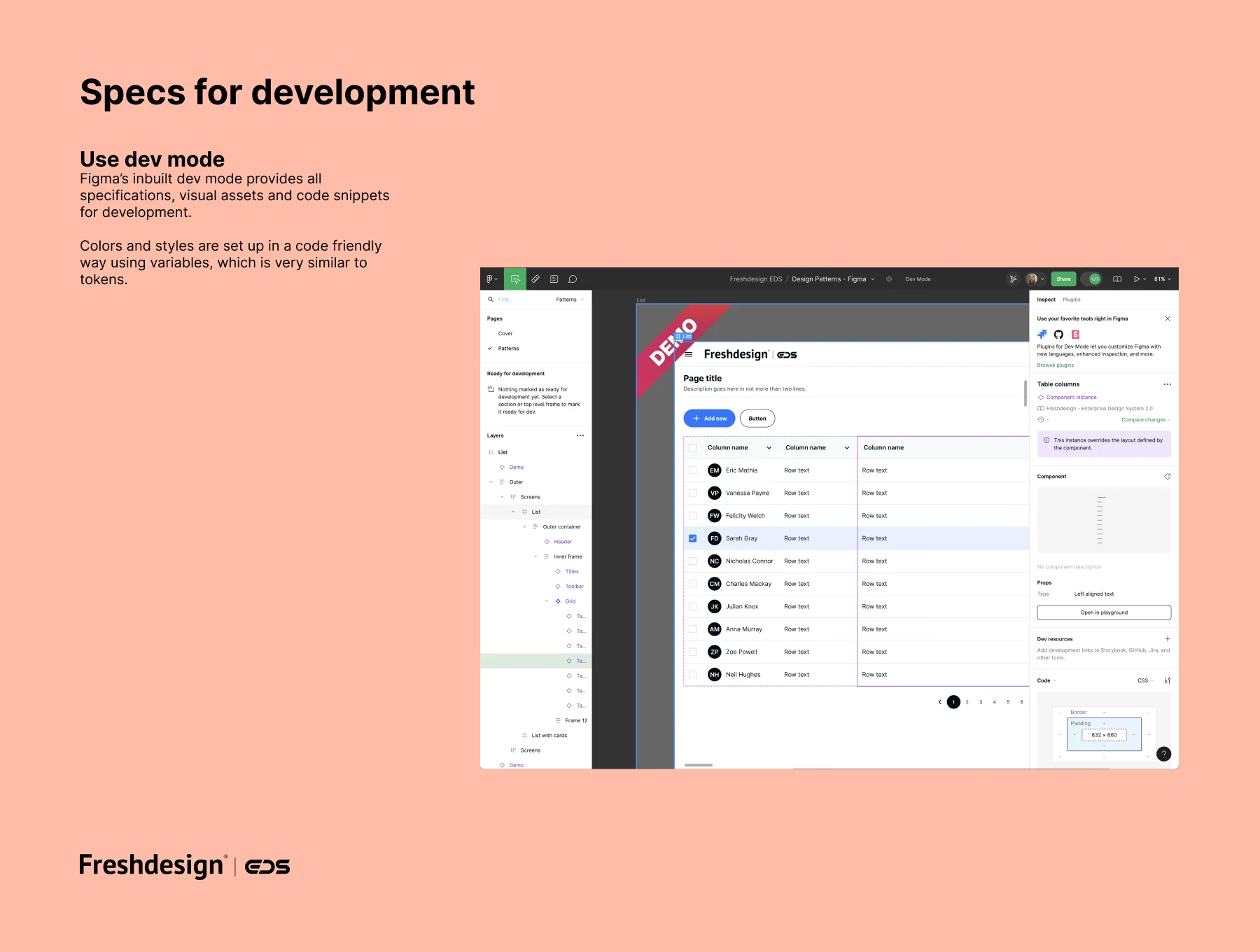Close the favorite tools plugin banner

[x=1167, y=318]
